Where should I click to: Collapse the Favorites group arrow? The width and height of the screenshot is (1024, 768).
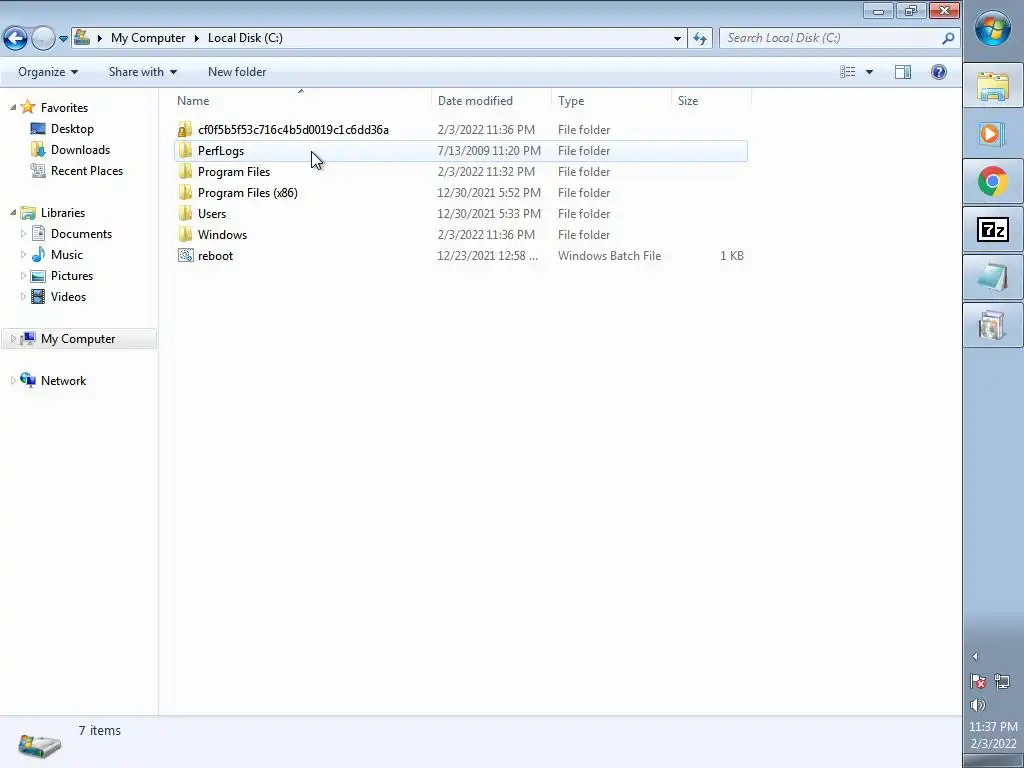click(13, 107)
